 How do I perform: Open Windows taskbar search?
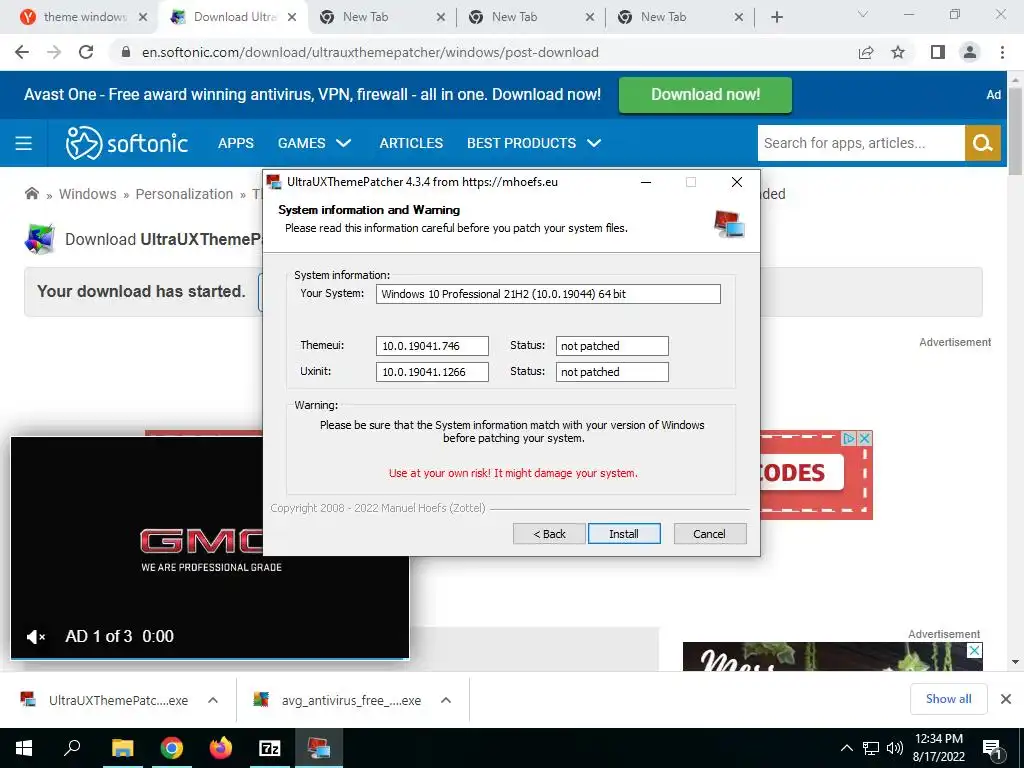[x=72, y=748]
